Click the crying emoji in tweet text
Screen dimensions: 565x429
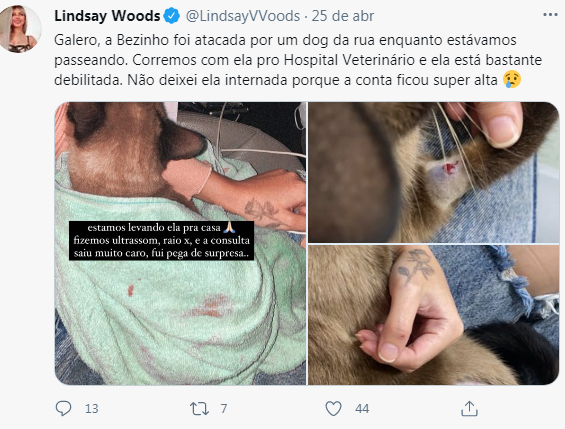512,80
